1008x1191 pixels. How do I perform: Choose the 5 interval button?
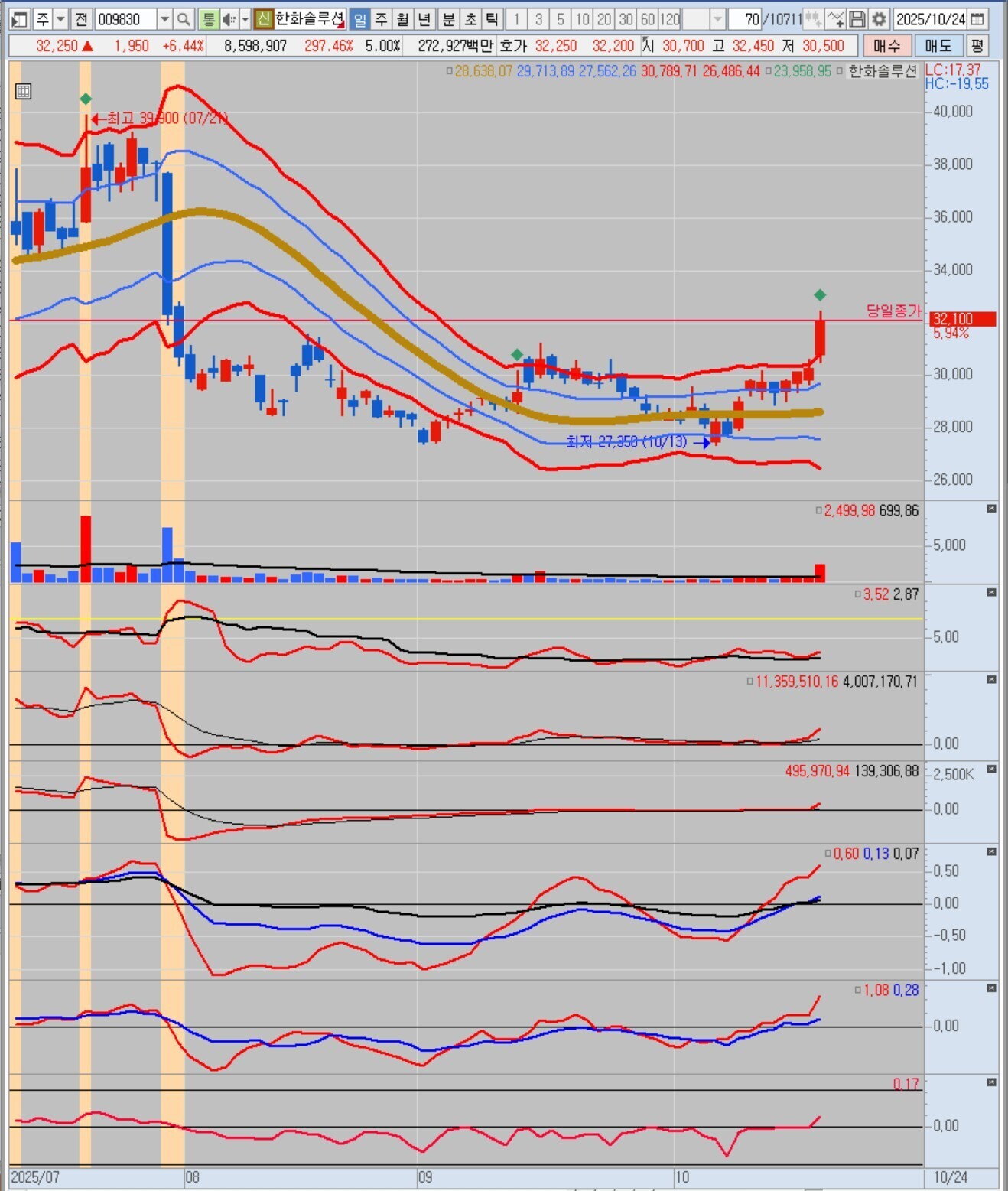click(561, 19)
